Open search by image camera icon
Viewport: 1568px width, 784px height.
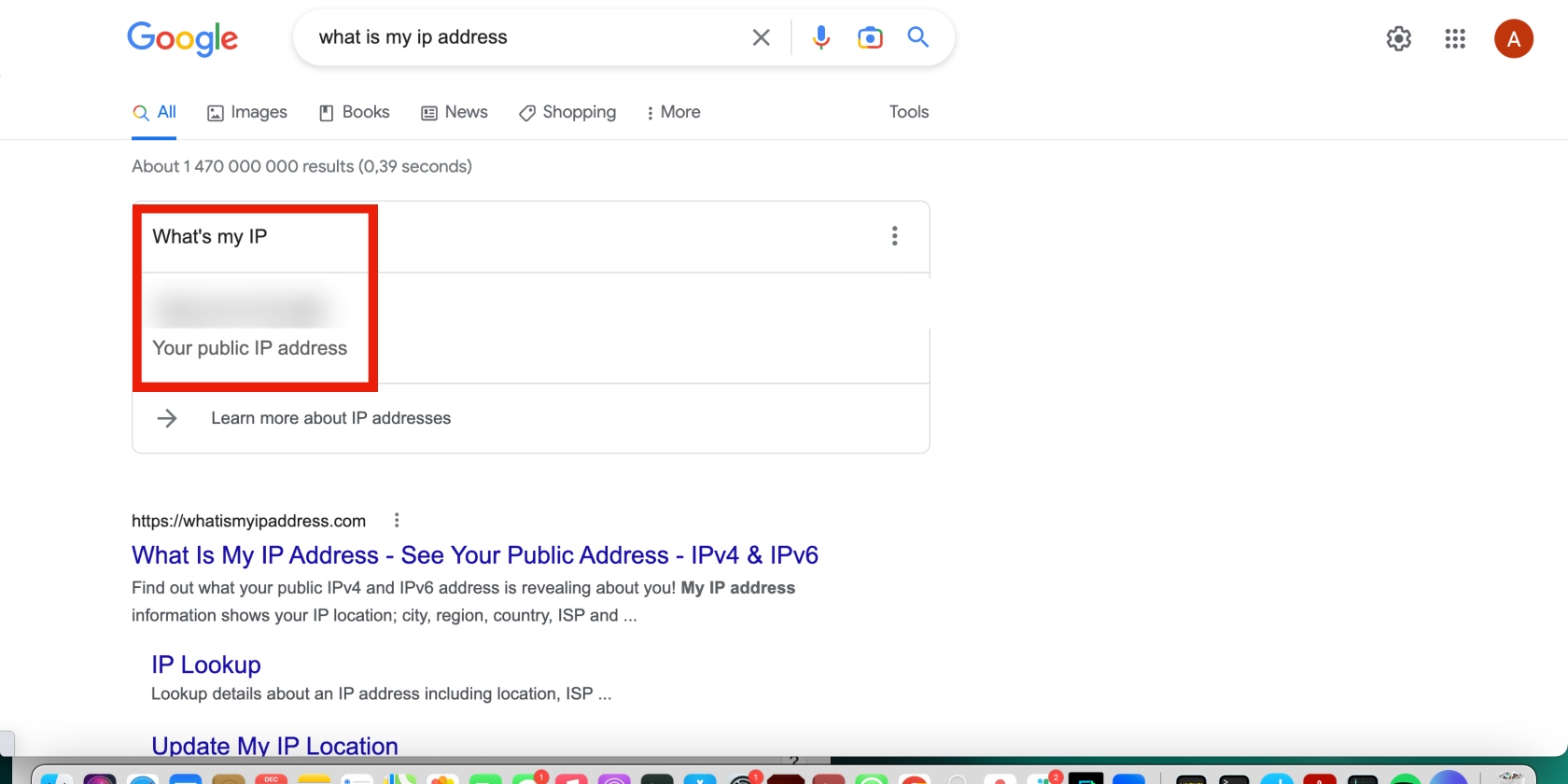click(870, 37)
